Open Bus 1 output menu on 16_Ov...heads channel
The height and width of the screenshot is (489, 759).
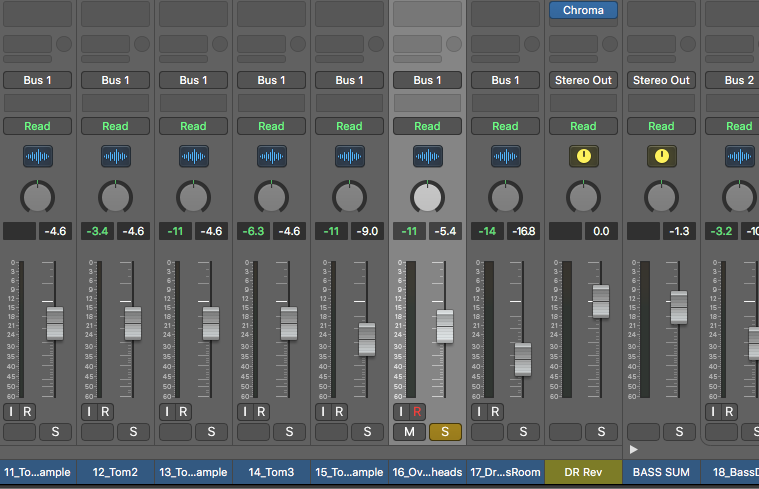[427, 80]
